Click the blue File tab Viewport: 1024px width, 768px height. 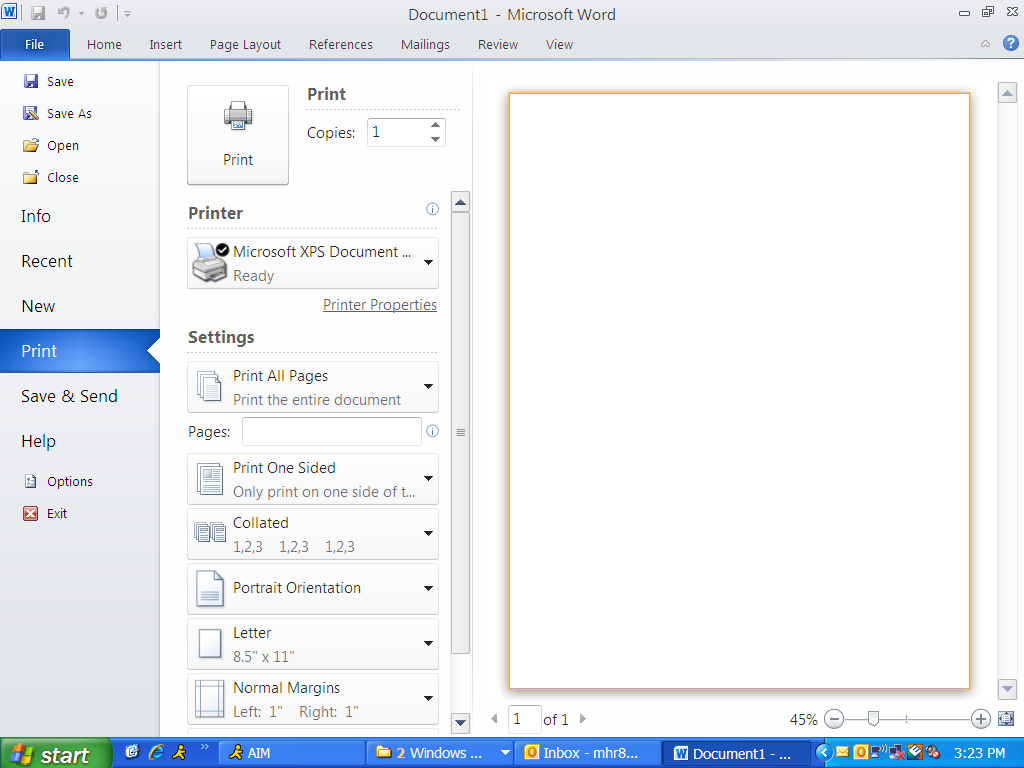coord(35,44)
